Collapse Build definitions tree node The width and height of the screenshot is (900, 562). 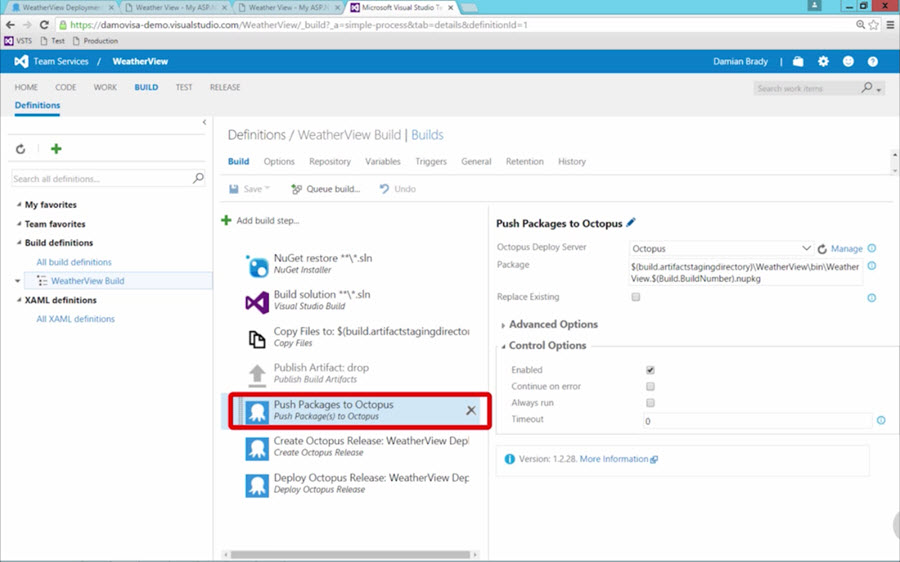[19, 243]
